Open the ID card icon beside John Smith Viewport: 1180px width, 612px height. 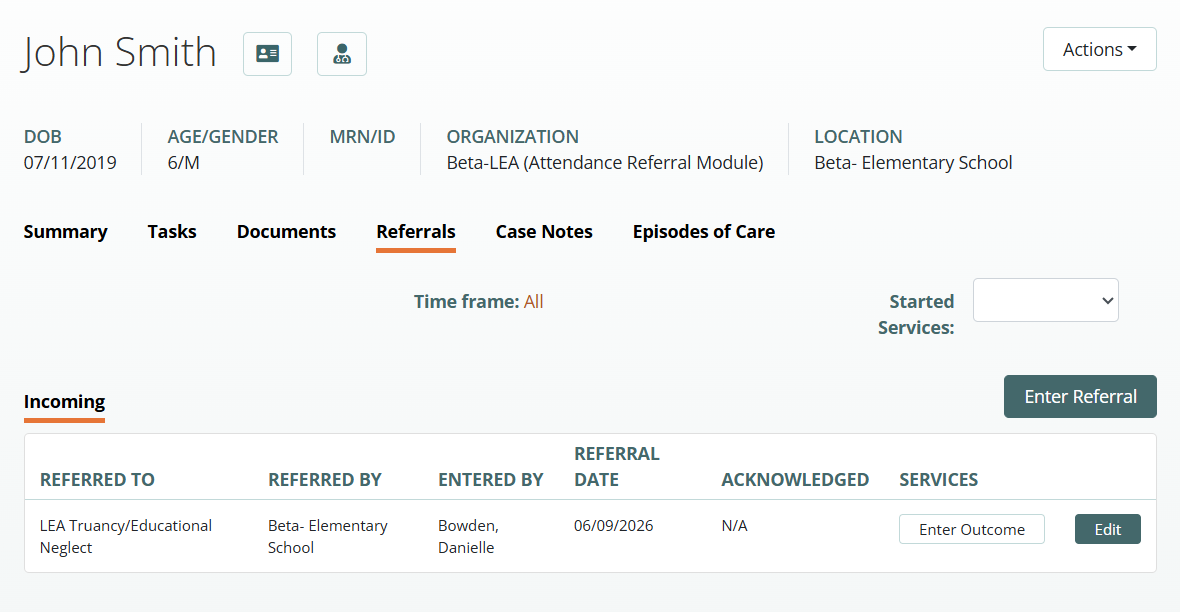click(x=267, y=53)
